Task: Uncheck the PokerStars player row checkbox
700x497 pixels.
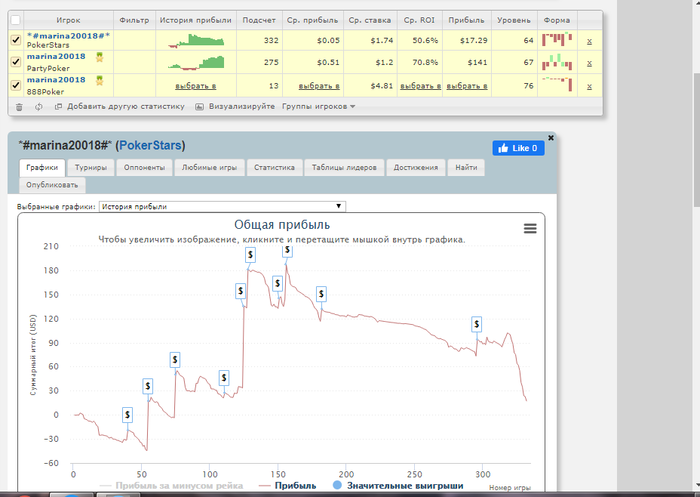Action: (x=16, y=40)
